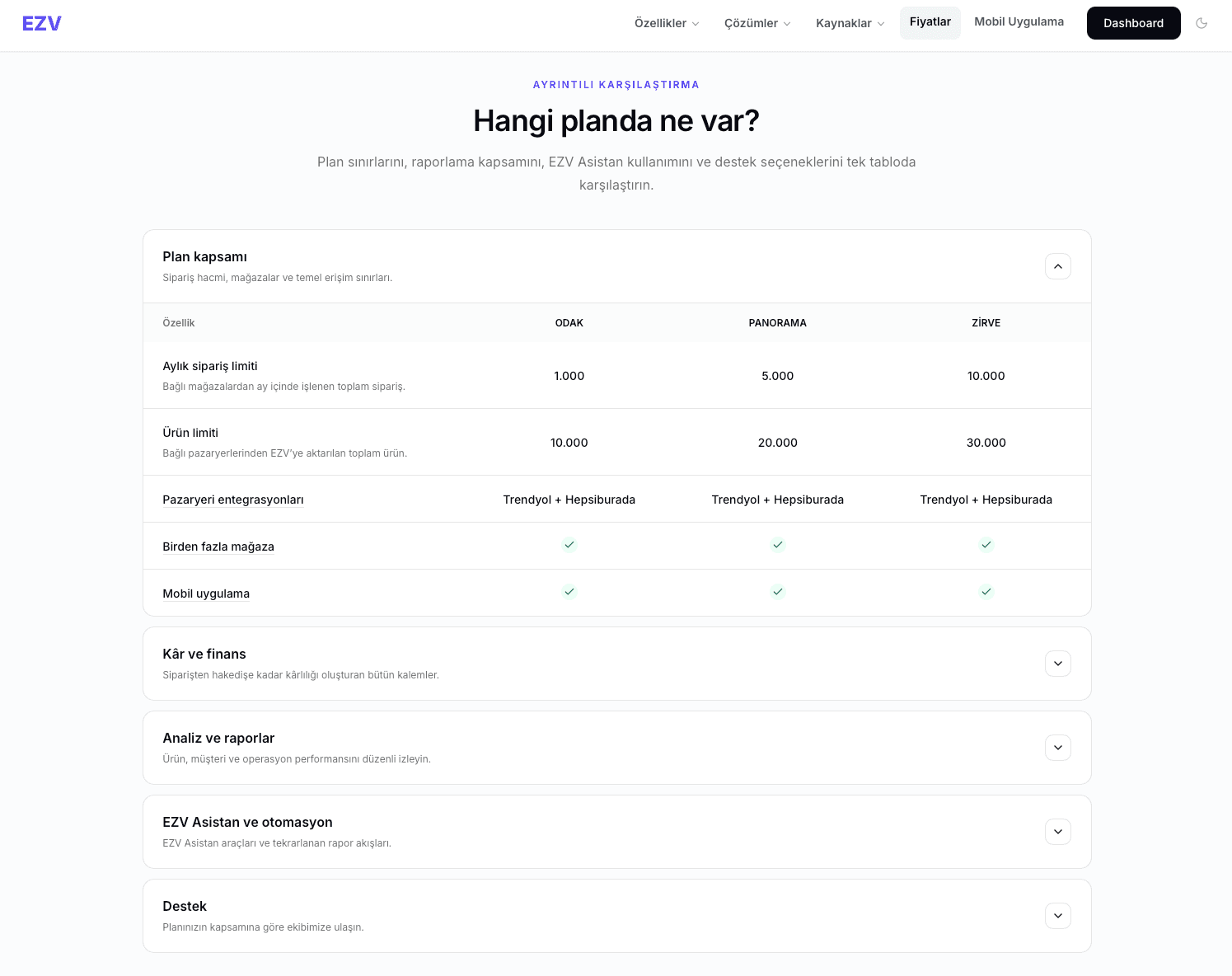
Task: Expand the Kâr ve finans section
Action: [x=1058, y=664]
